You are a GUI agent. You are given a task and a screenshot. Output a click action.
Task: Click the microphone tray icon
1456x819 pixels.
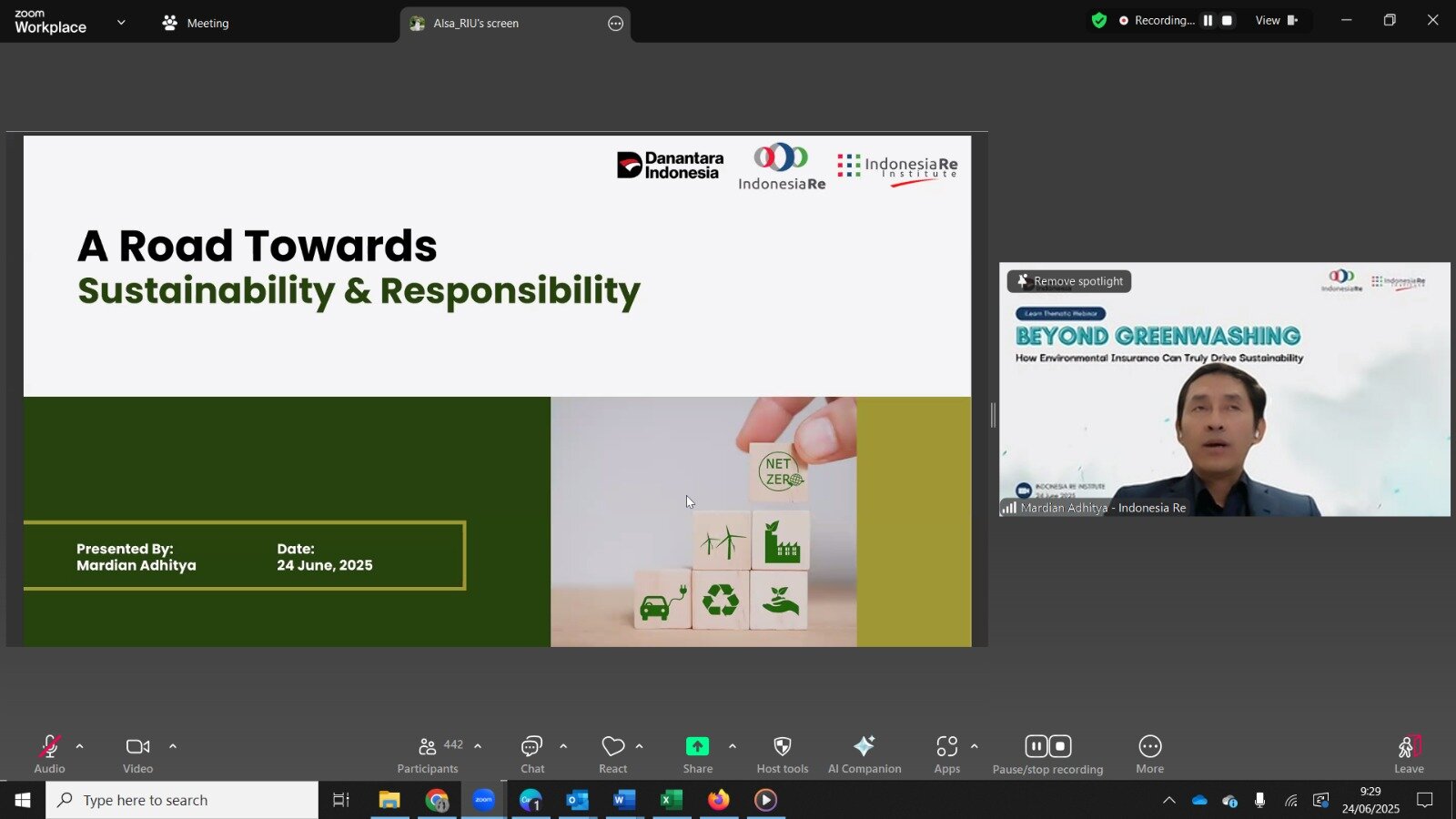pos(1259,801)
